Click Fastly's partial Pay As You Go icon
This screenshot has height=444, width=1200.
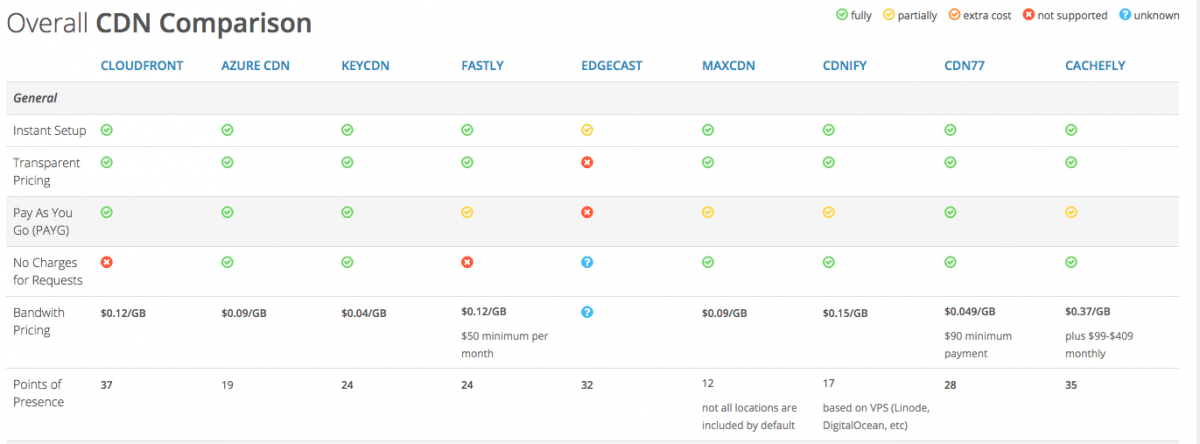(x=467, y=212)
